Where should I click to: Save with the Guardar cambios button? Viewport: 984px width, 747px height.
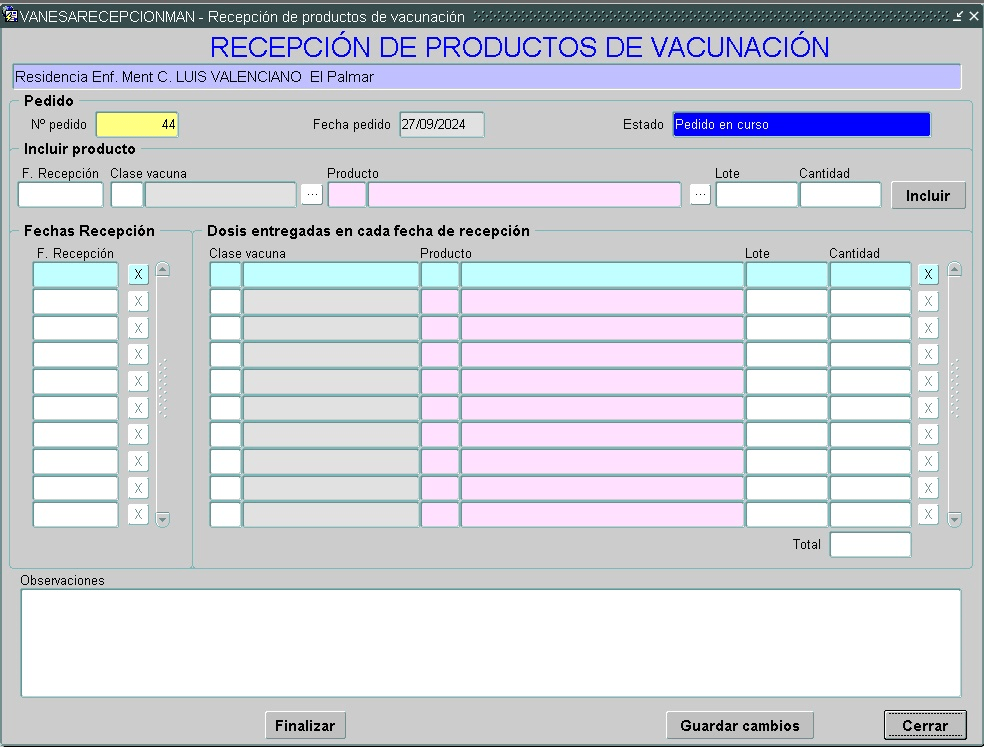[740, 725]
